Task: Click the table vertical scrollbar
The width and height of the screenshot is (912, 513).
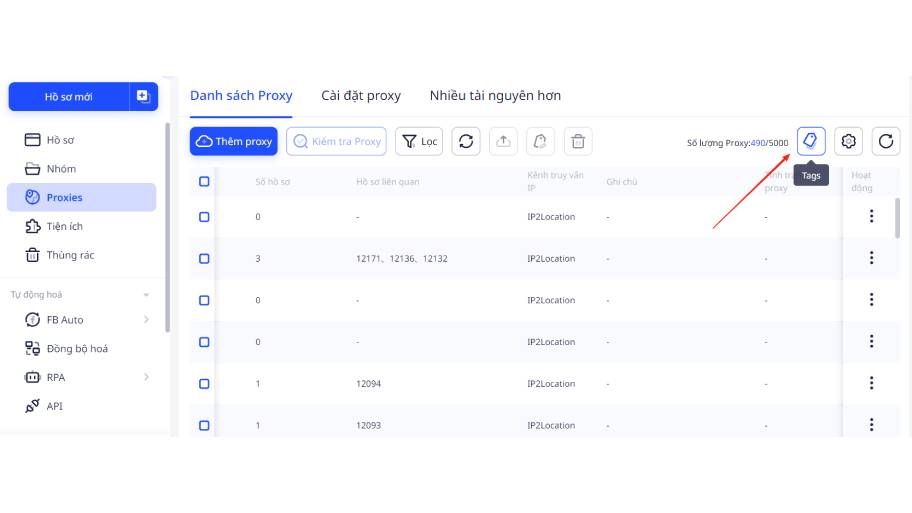Action: click(897, 218)
